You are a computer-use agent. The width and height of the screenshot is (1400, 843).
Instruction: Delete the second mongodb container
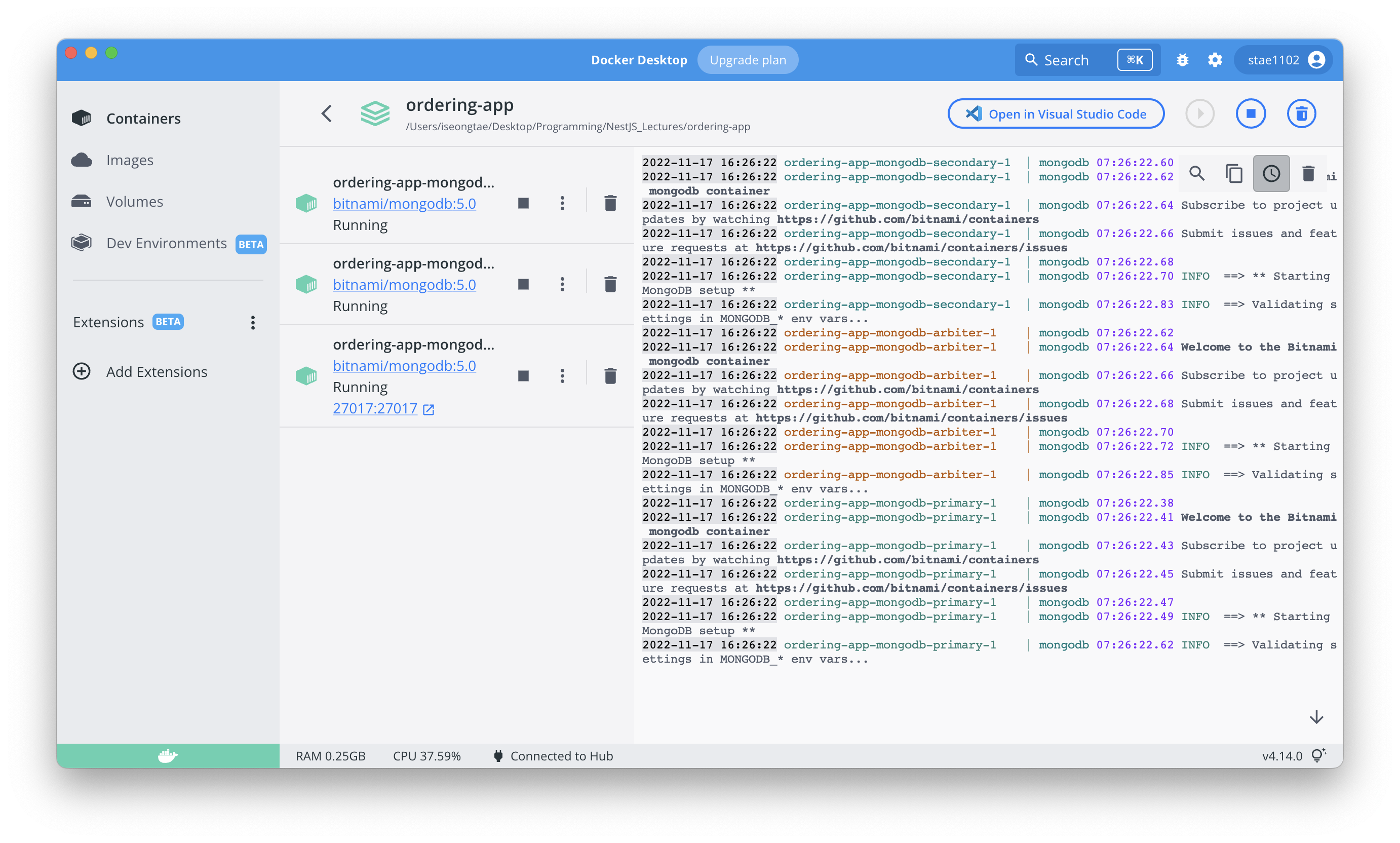click(610, 284)
